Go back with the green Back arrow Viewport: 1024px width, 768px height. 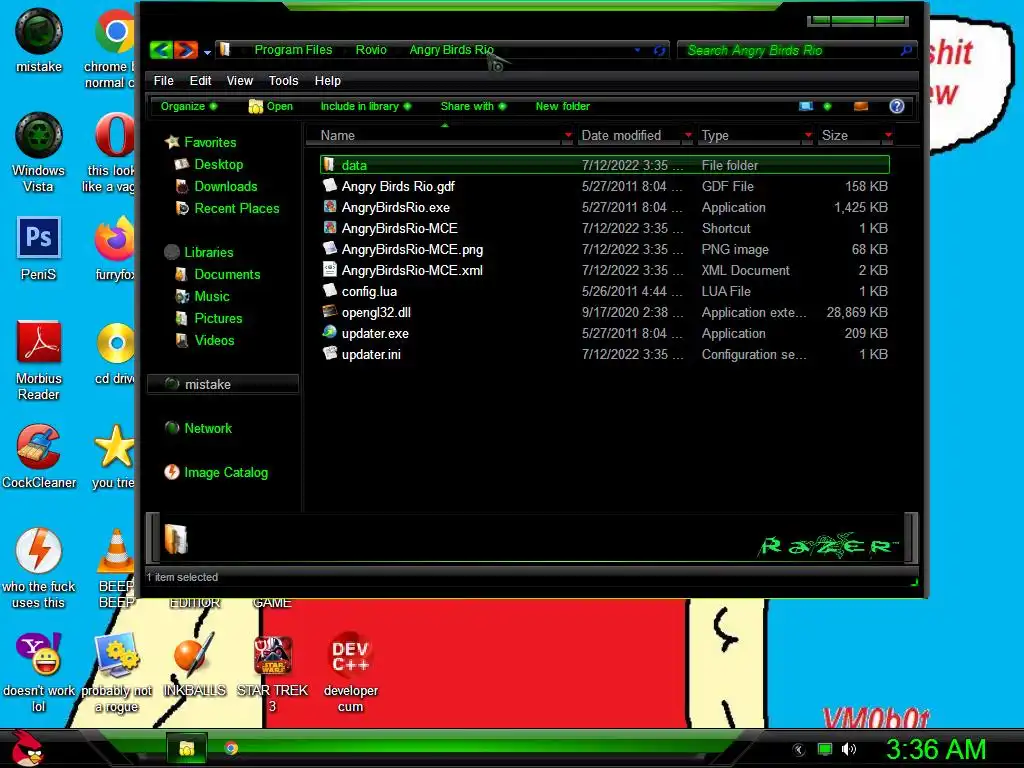161,50
